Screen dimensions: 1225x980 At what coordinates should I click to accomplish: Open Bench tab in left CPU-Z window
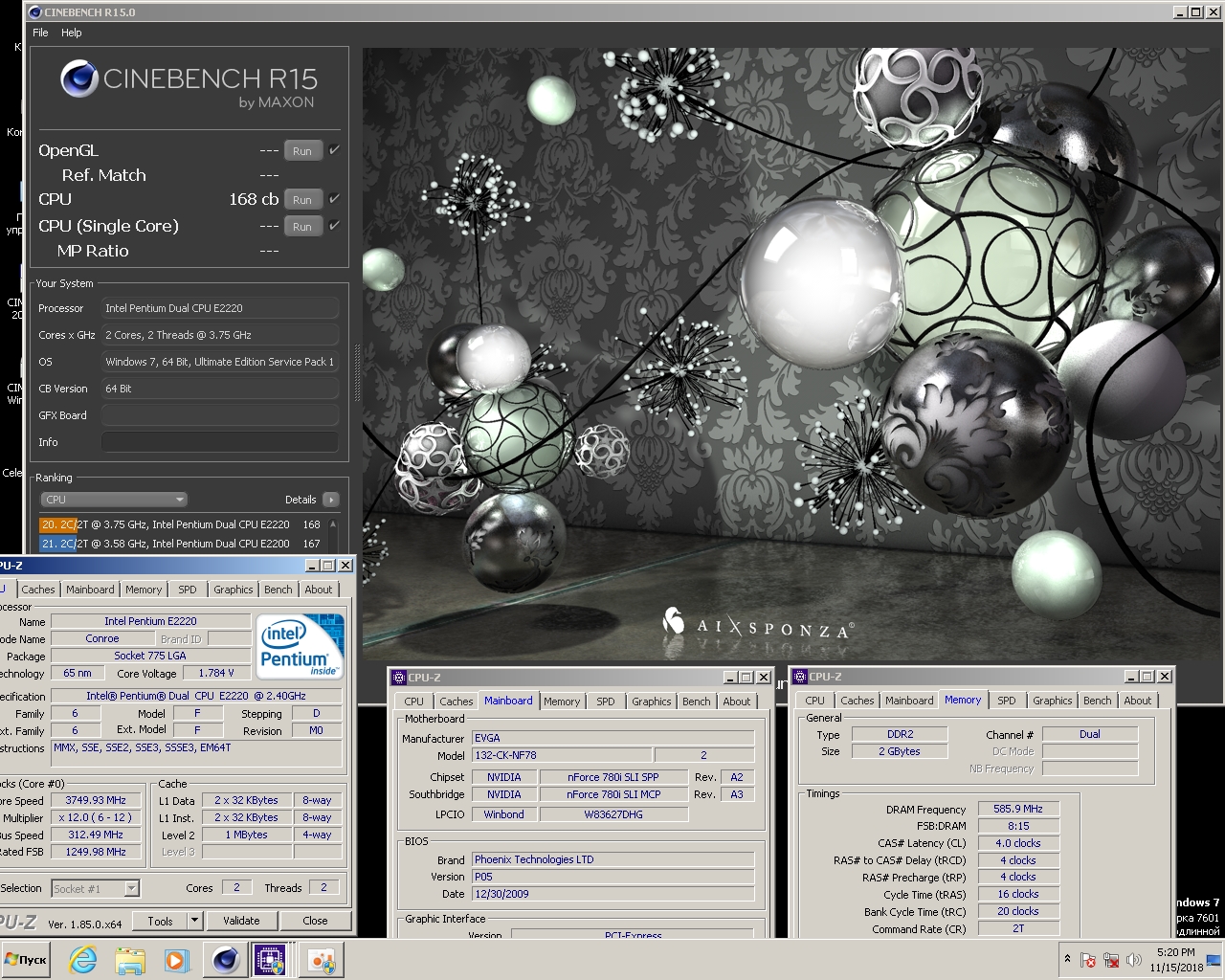278,590
